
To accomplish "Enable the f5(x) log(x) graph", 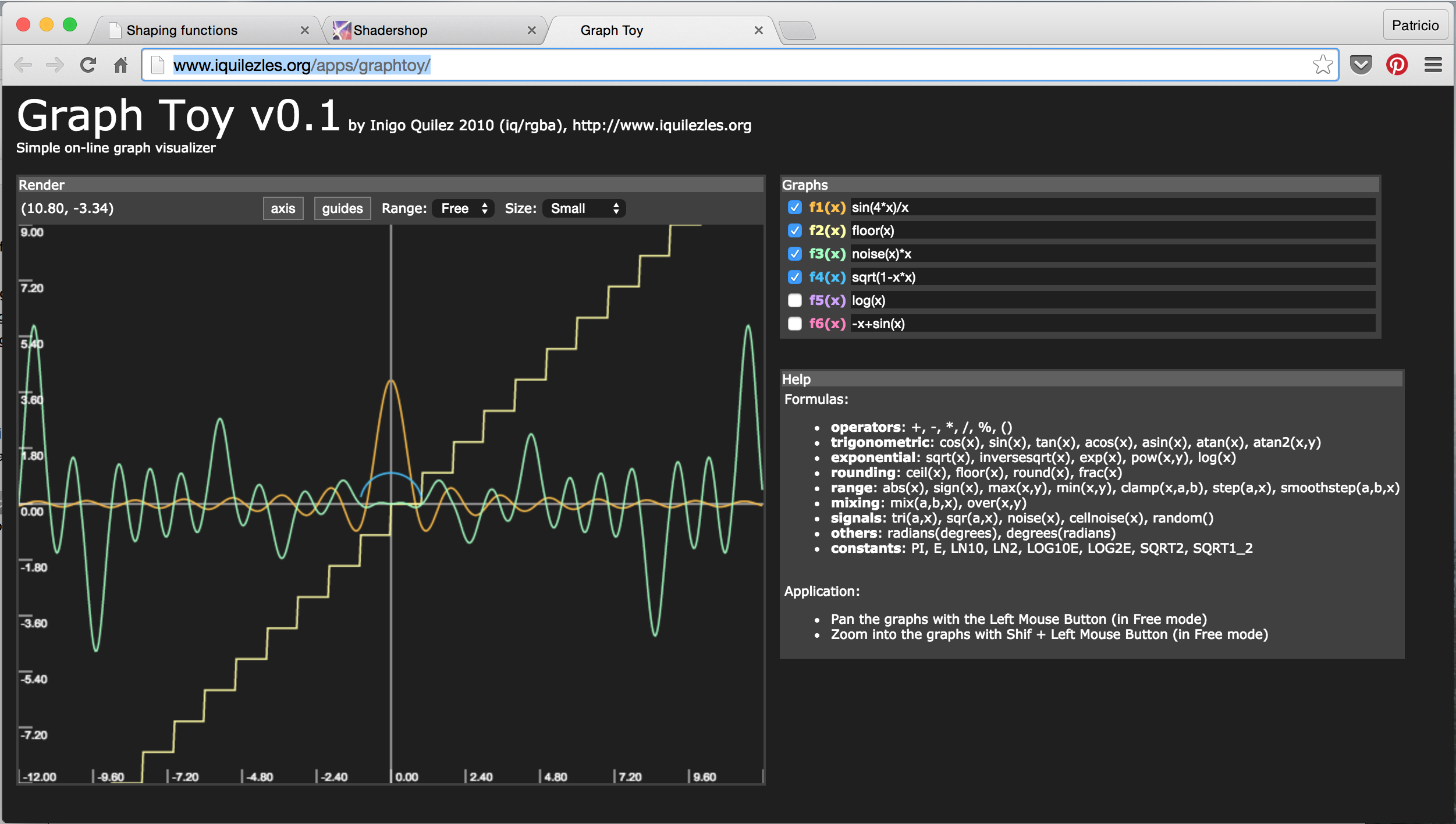I will tap(794, 300).
